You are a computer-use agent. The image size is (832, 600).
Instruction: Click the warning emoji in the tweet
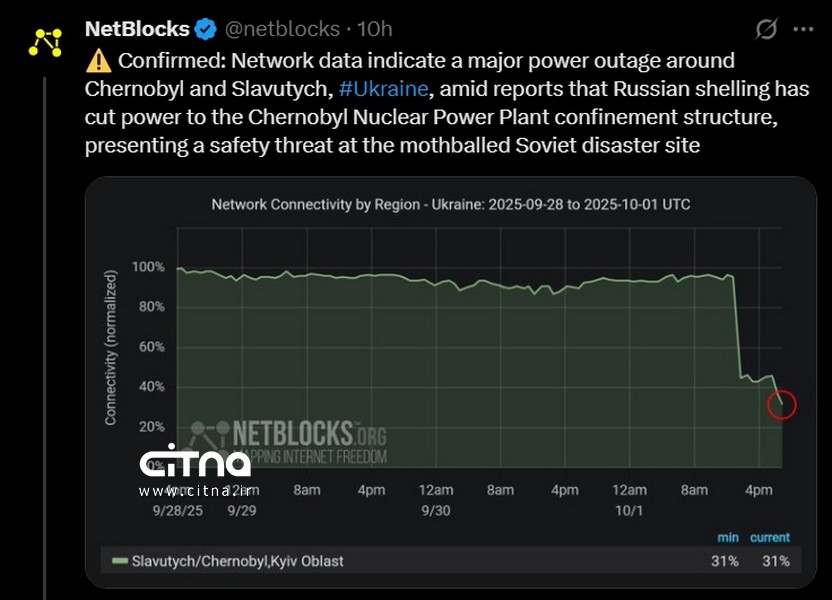coord(99,61)
